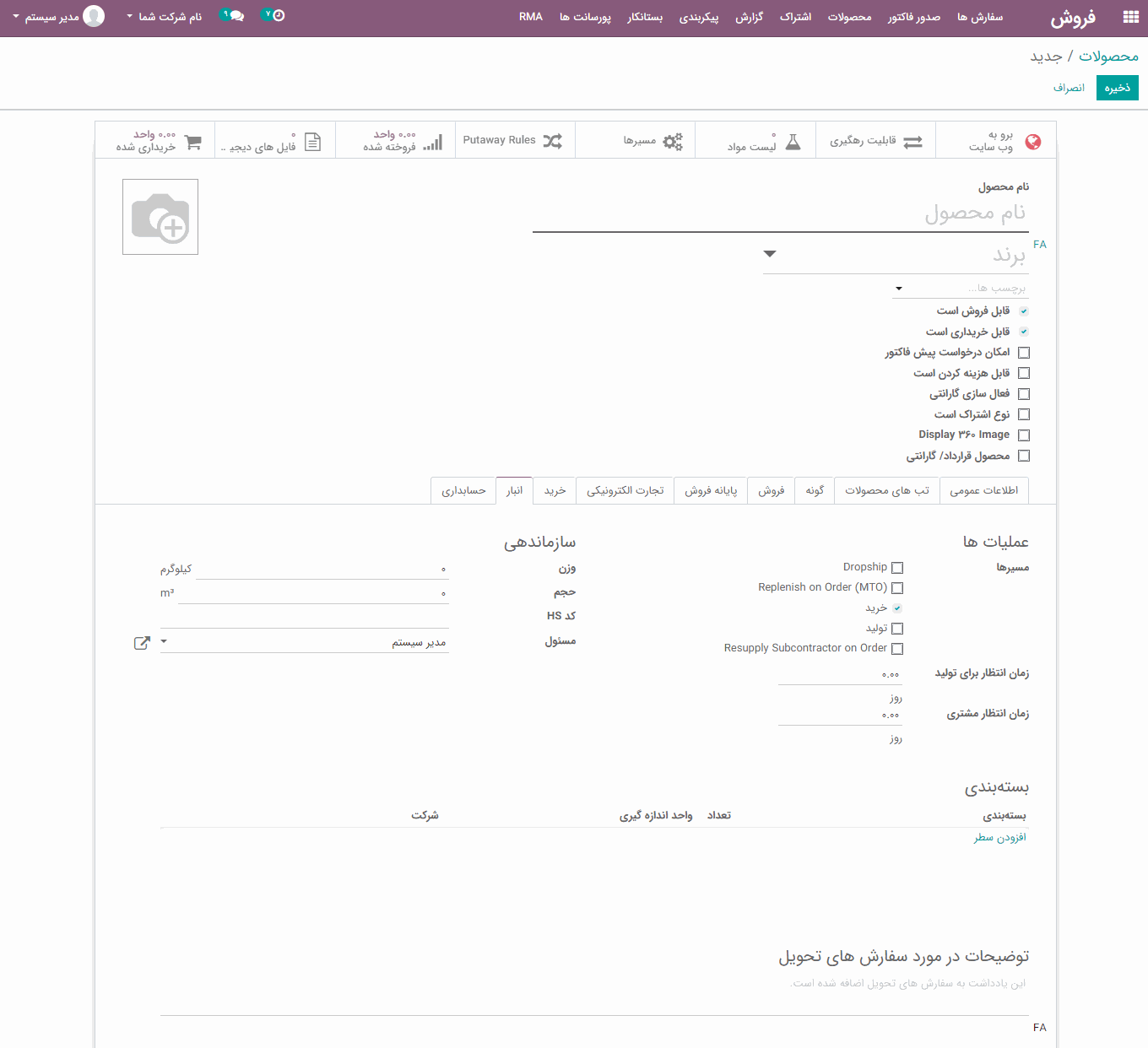Check فعال سازی گارانتی option
Viewport: 1148px width, 1048px height.
click(1024, 393)
